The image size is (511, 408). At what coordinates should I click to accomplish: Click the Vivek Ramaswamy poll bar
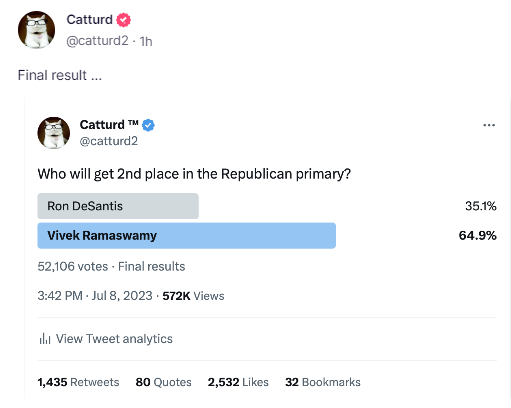click(x=186, y=236)
